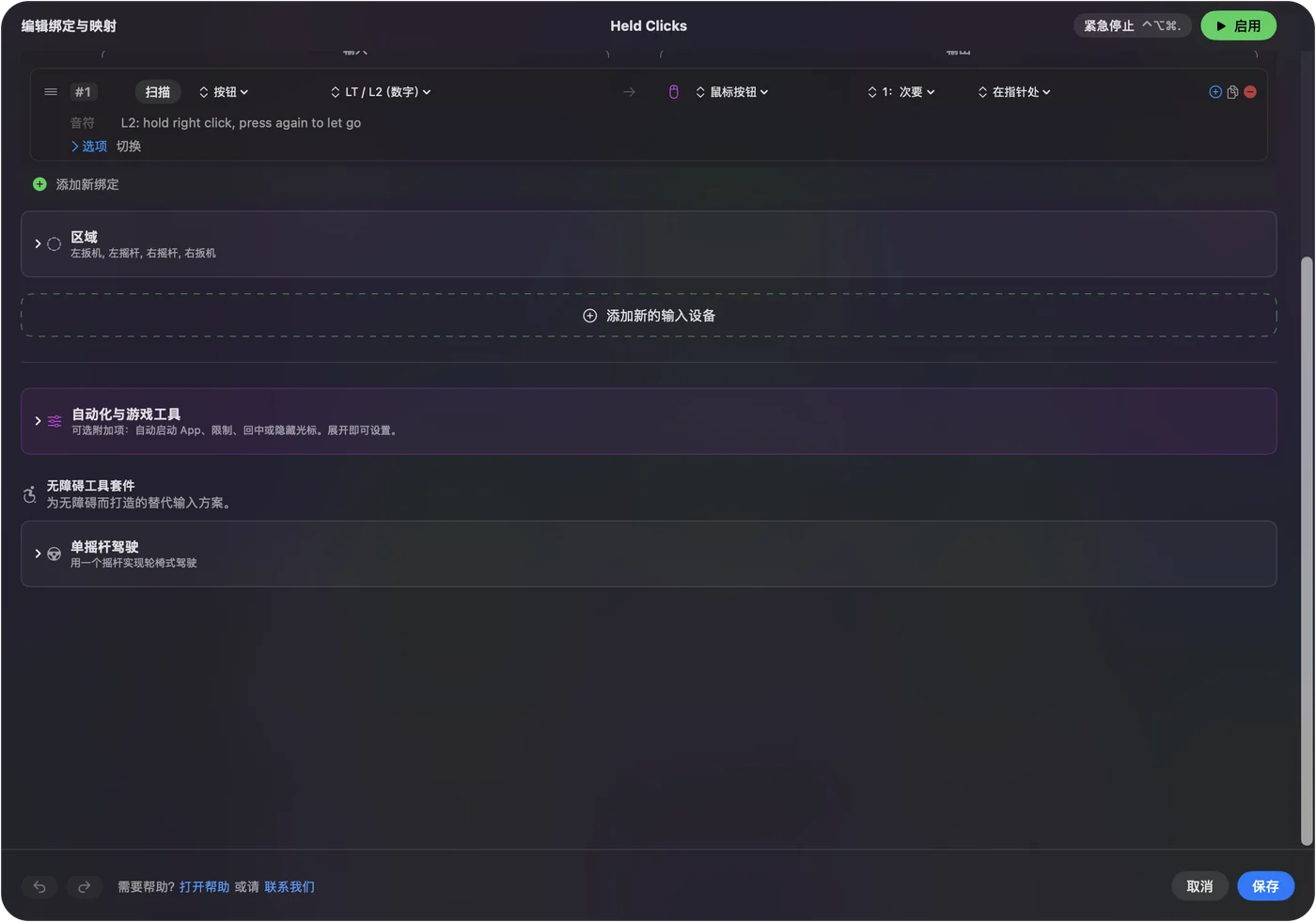Click the 无障碍工具套件 heading text
This screenshot has height=922, width=1316.
point(91,486)
